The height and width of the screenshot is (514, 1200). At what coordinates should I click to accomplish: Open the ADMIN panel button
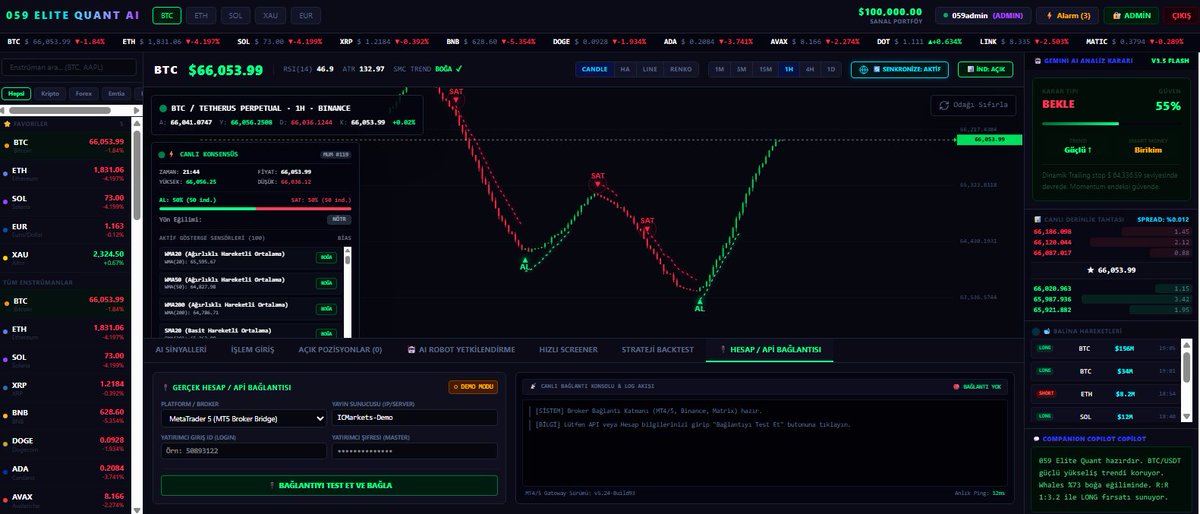pyautogui.click(x=1133, y=16)
